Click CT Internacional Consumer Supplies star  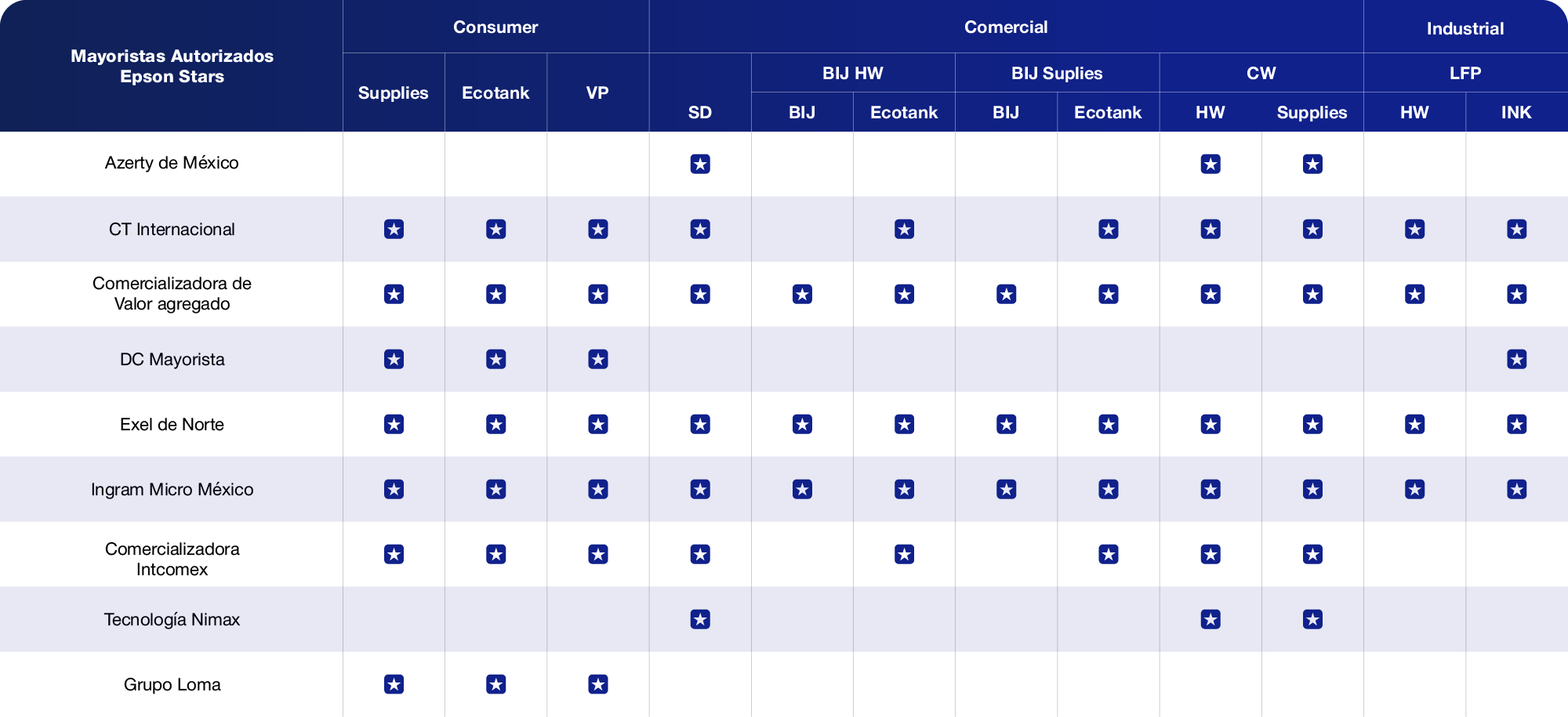394,229
